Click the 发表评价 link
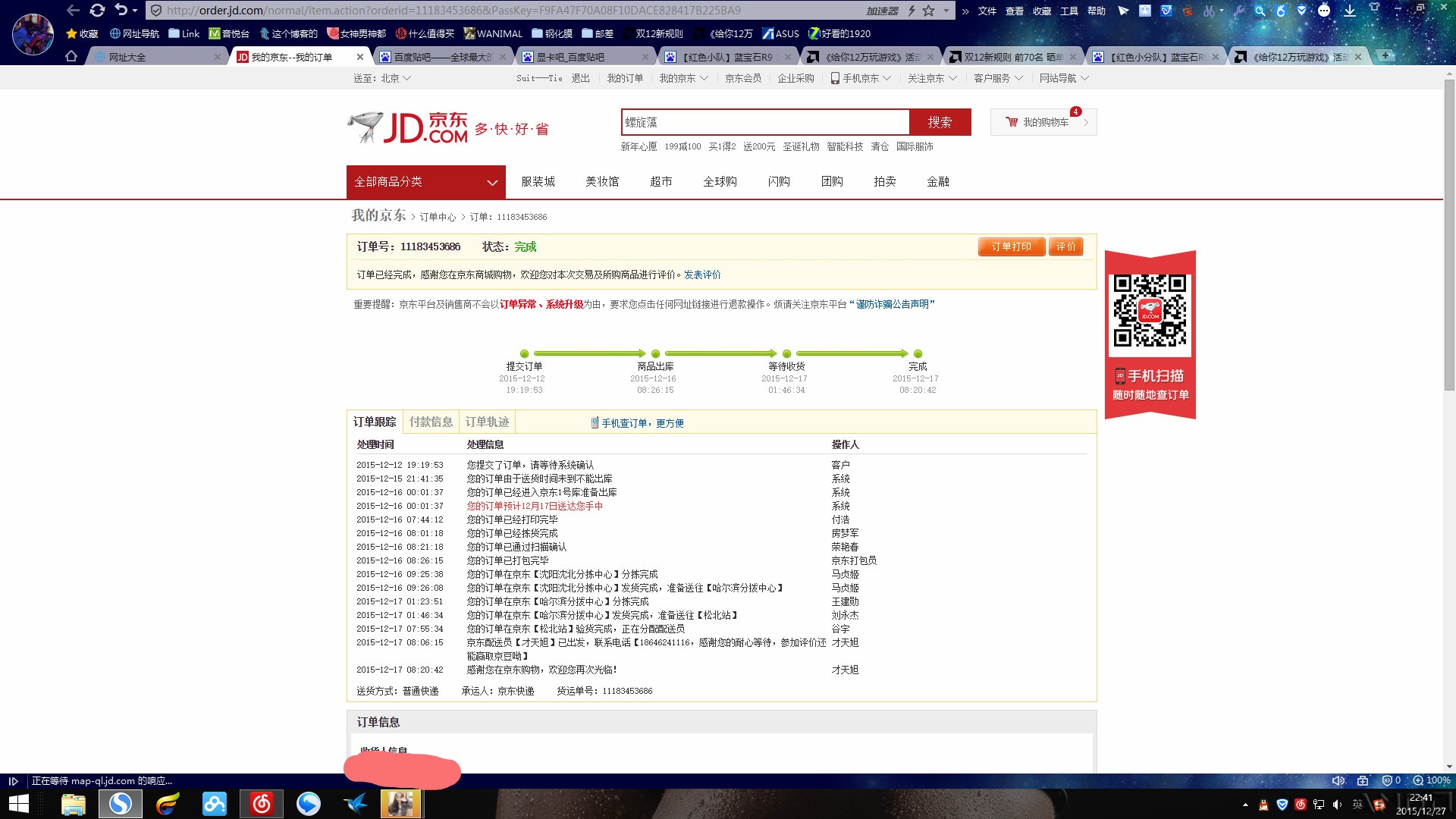Screen dimensions: 1456x819 click(702, 275)
